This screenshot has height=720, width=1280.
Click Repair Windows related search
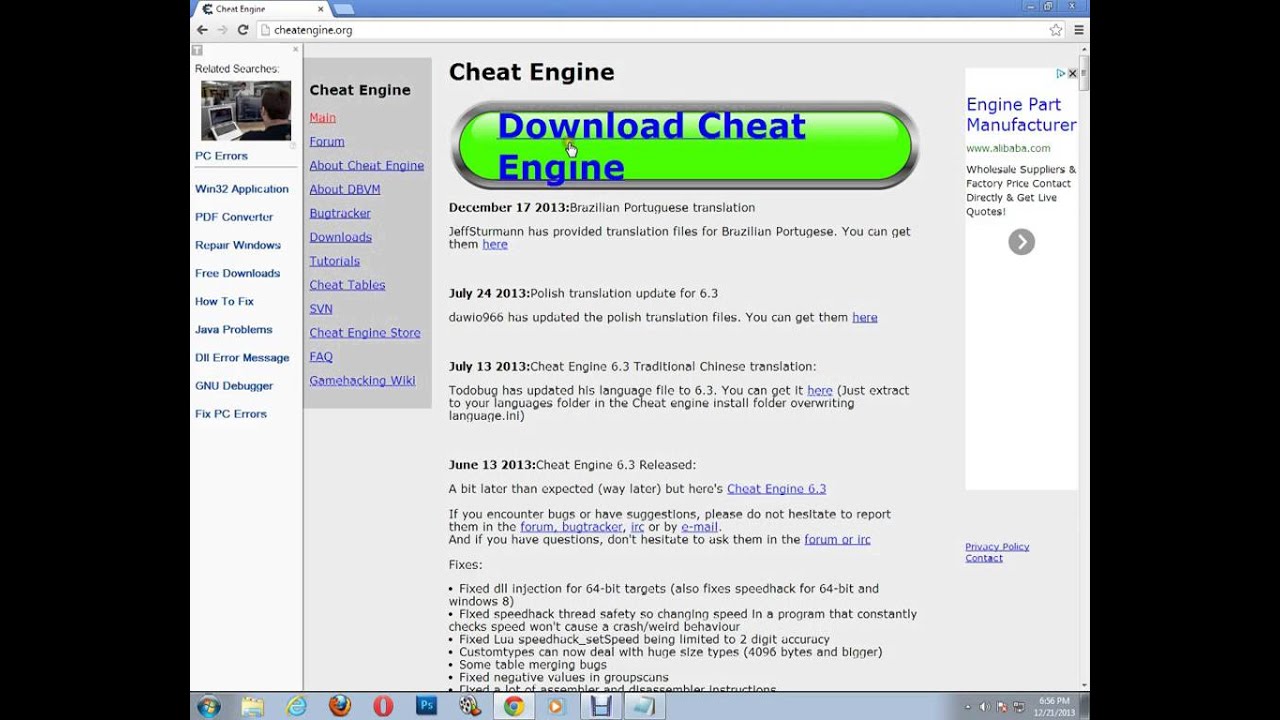click(x=238, y=245)
